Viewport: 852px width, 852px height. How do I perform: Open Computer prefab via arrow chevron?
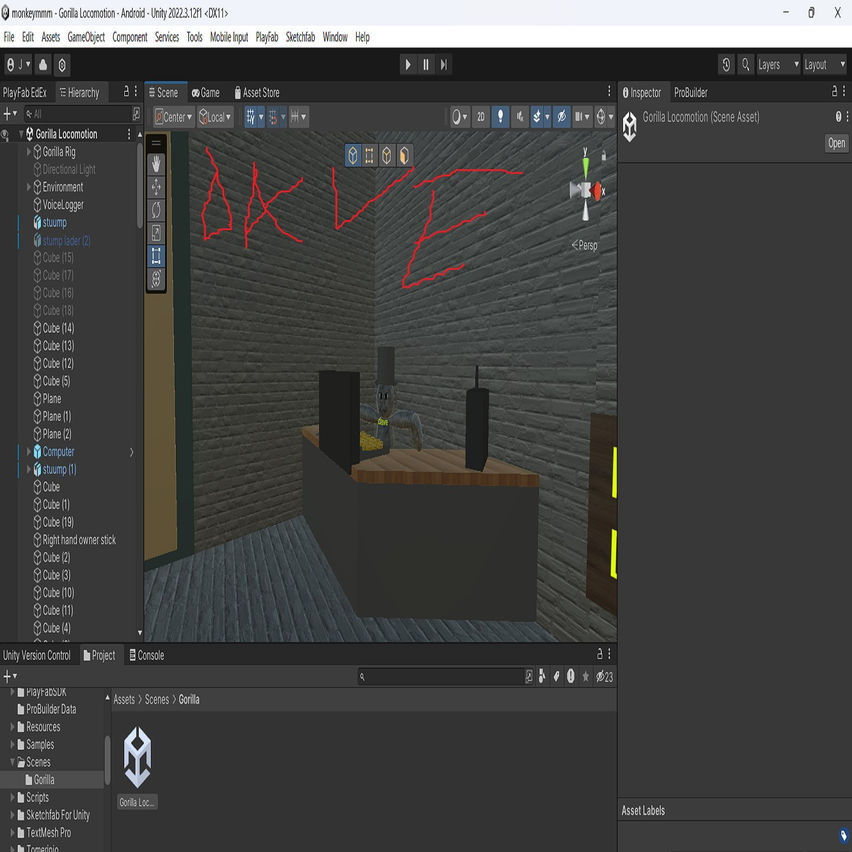coord(131,452)
